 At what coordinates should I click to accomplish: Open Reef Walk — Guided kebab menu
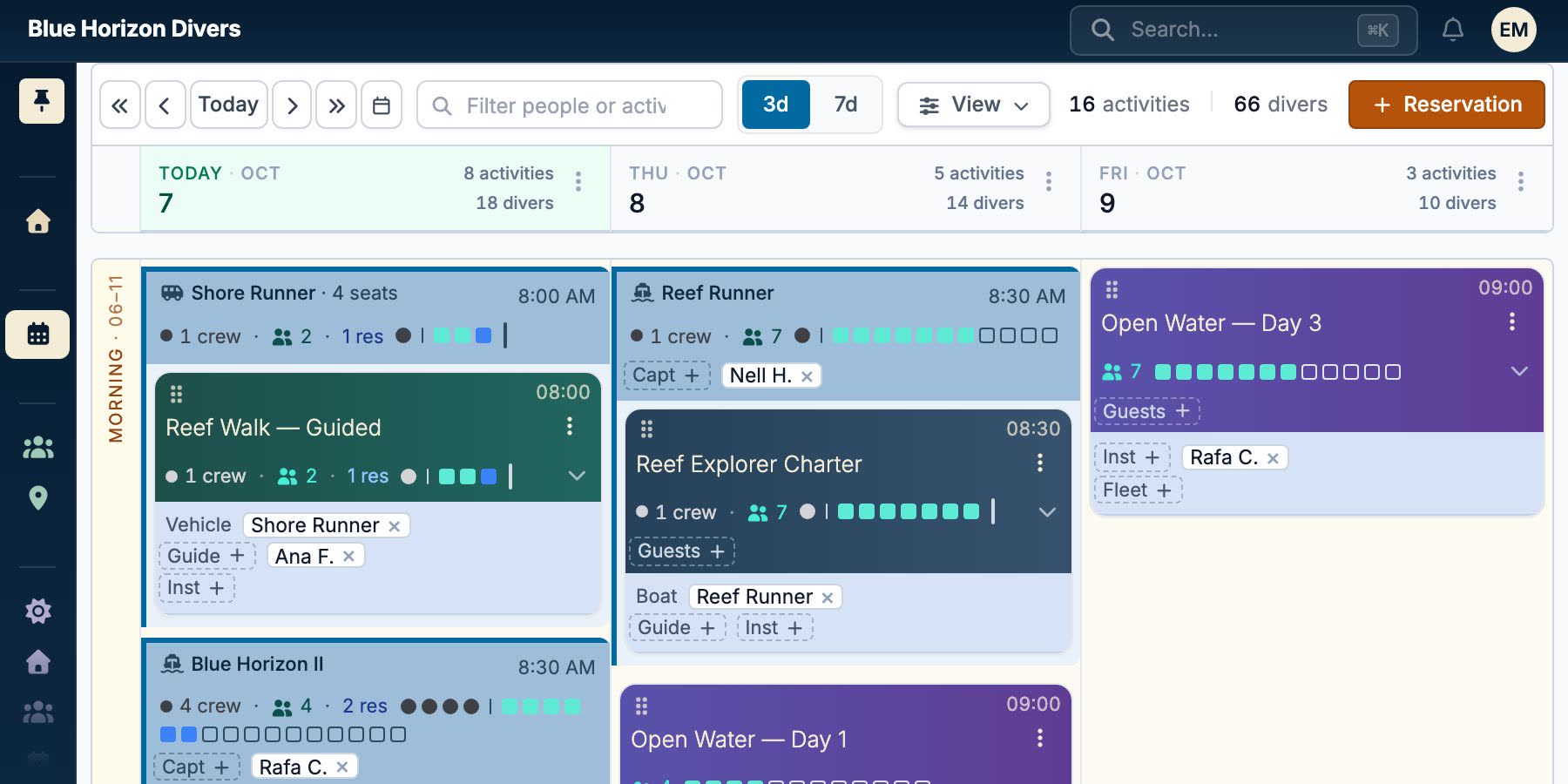[570, 426]
